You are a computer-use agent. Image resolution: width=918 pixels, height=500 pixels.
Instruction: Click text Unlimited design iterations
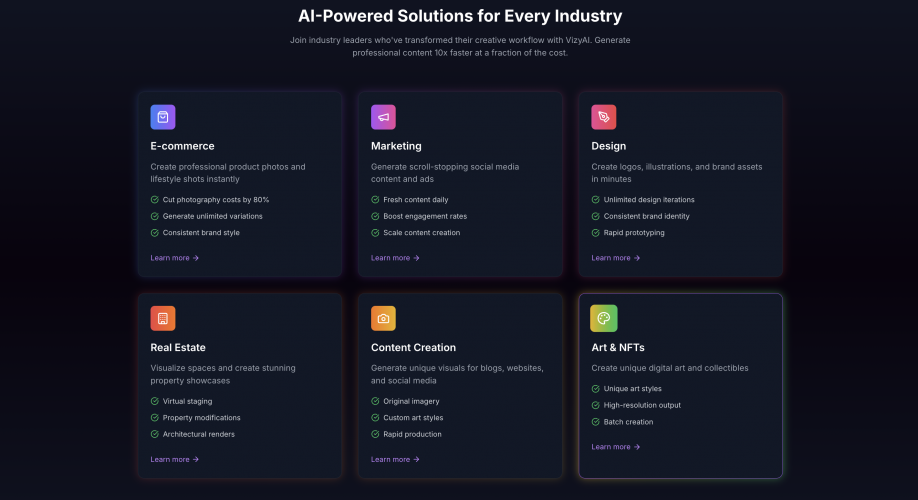(649, 200)
